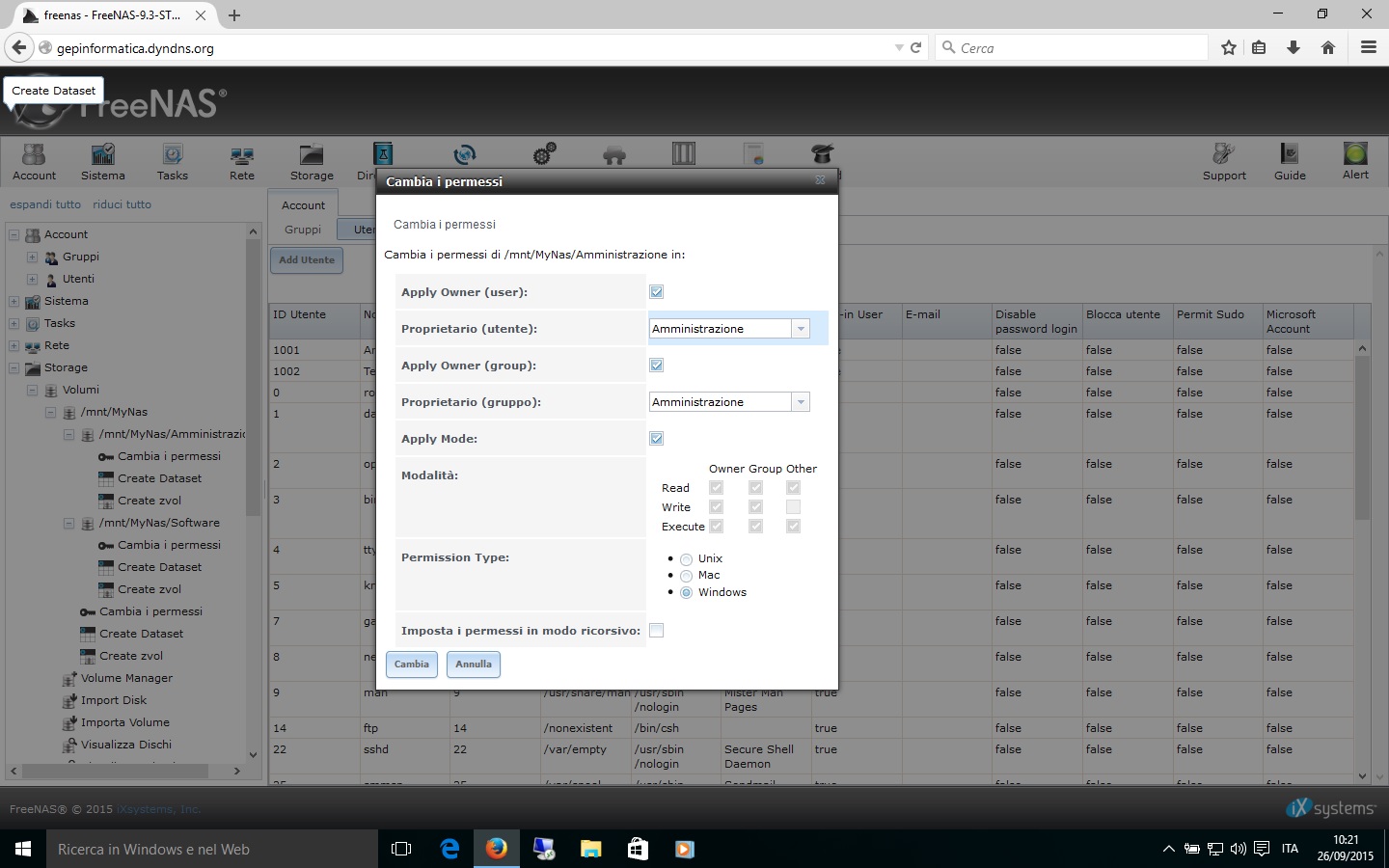The width and height of the screenshot is (1389, 868).
Task: Click the sidebar horizontal scrollbar
Action: pyautogui.click(x=125, y=771)
